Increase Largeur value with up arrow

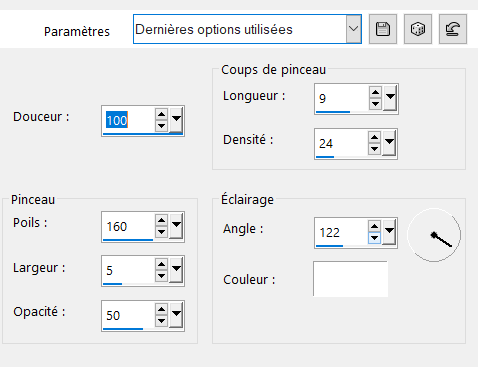(162, 264)
